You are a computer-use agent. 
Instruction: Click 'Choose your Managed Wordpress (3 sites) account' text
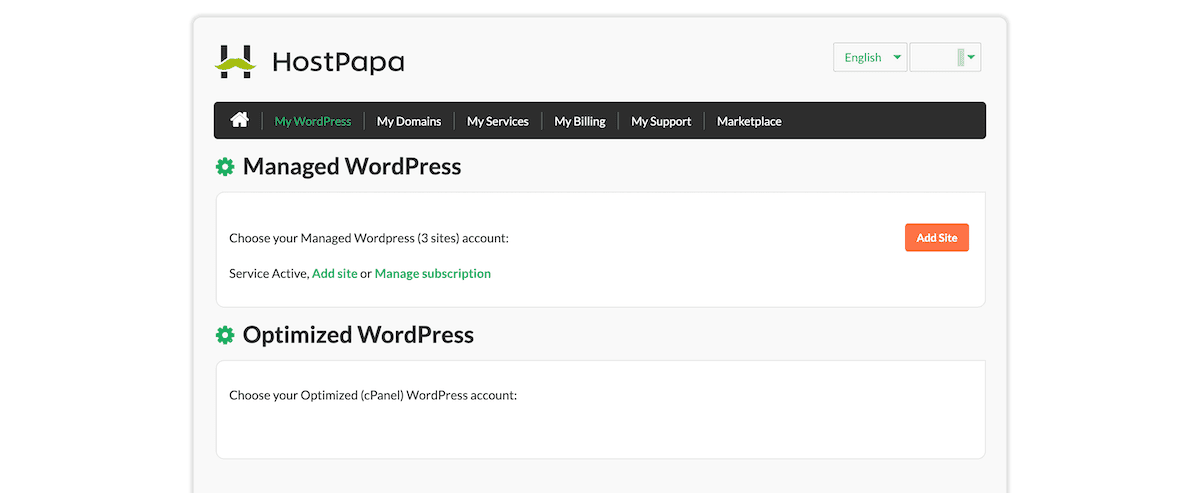click(369, 238)
